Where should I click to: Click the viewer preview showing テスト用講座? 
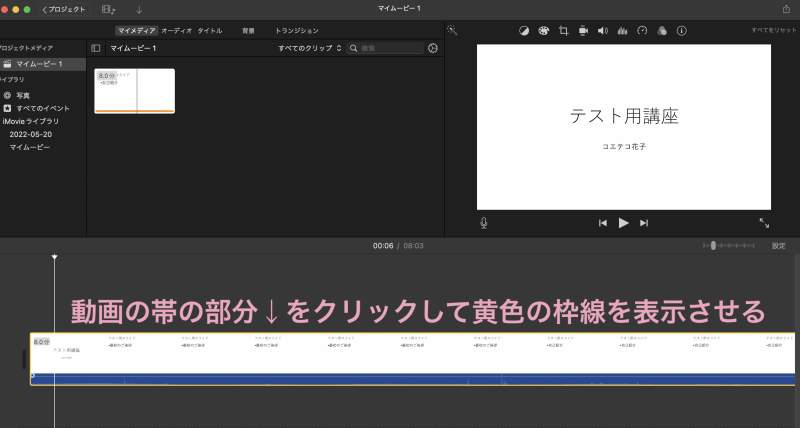point(623,127)
